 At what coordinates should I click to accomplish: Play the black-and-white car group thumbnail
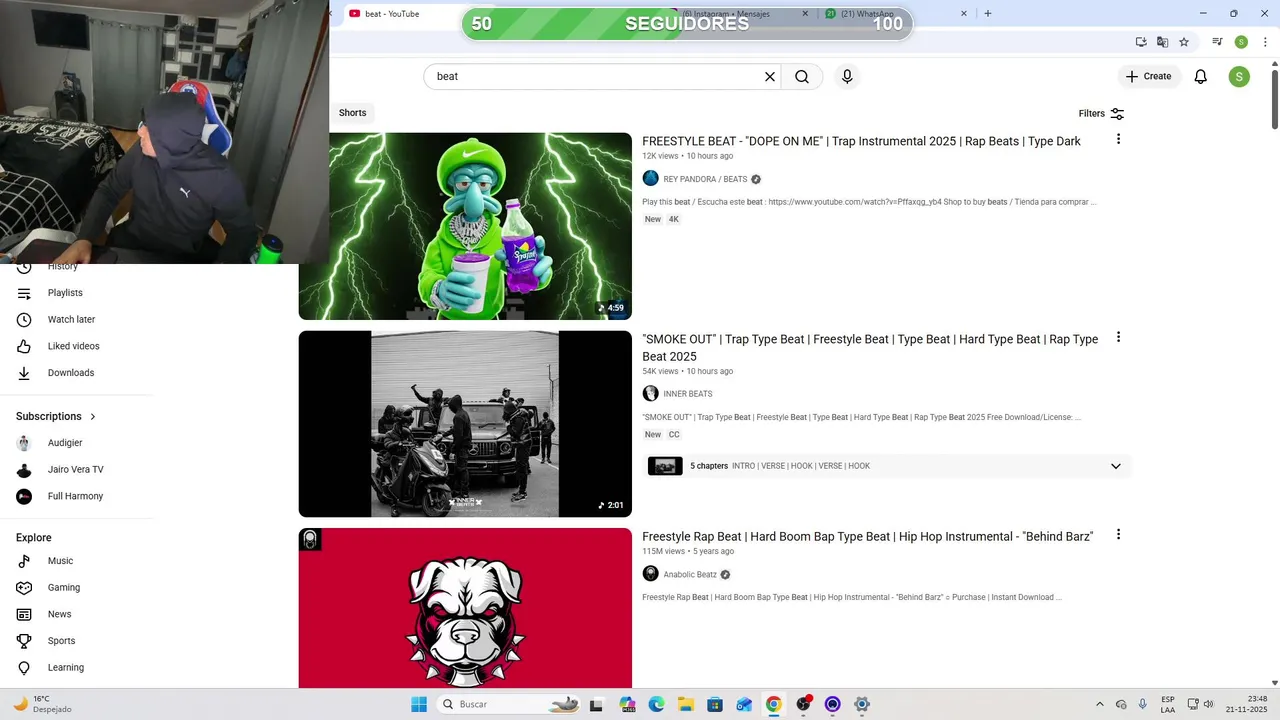pos(465,424)
